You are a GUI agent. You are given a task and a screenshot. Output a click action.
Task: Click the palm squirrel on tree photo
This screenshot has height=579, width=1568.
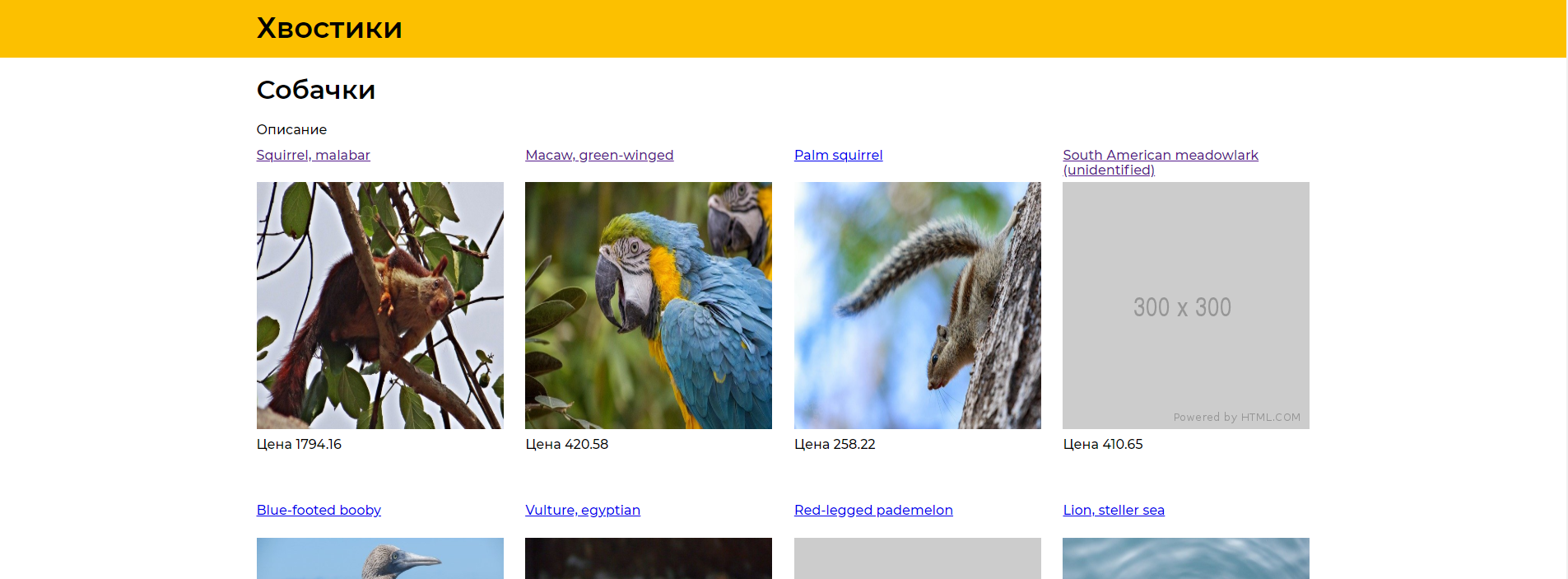[x=918, y=306]
